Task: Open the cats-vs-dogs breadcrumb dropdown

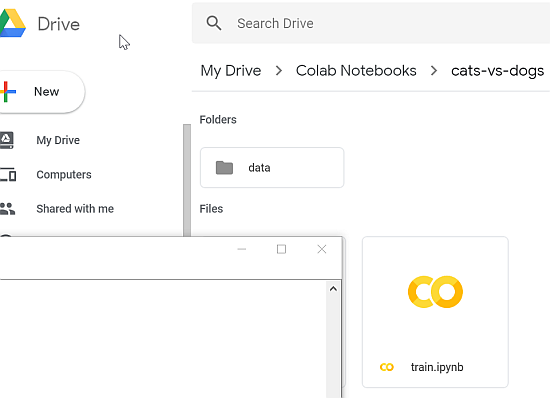Action: pos(497,71)
